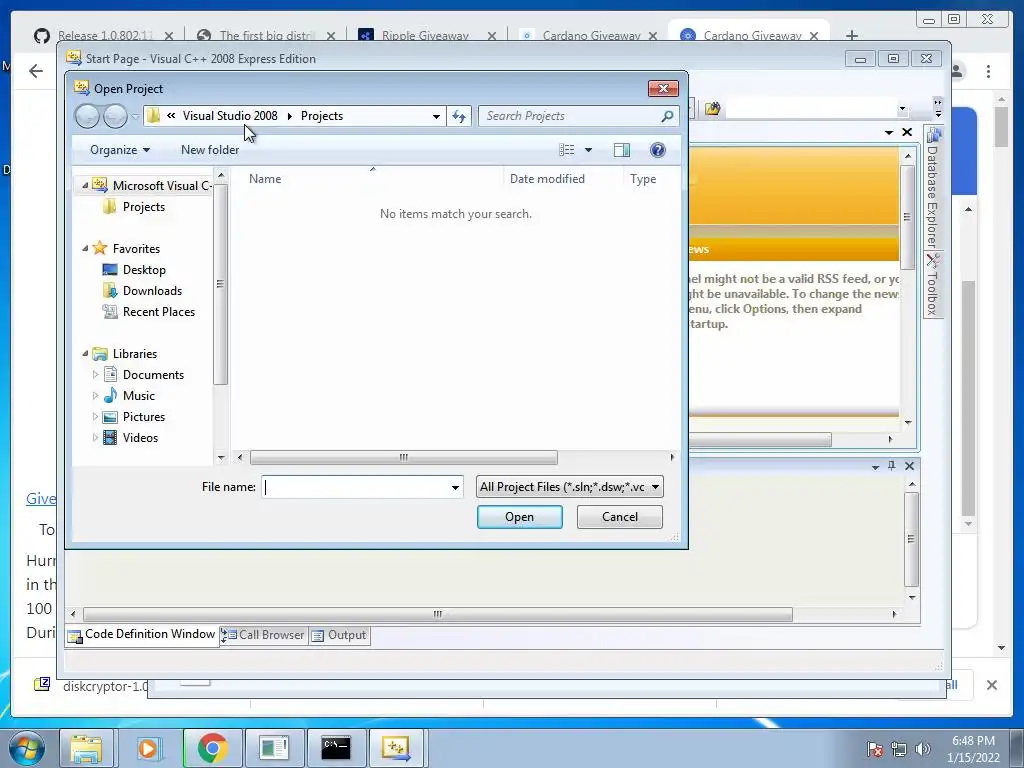The height and width of the screenshot is (768, 1024).
Task: Open the File name dropdown arrow
Action: (455, 487)
